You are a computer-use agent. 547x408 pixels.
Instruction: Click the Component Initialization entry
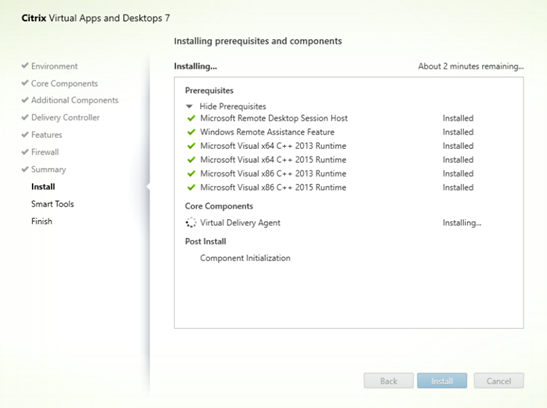[x=245, y=258]
